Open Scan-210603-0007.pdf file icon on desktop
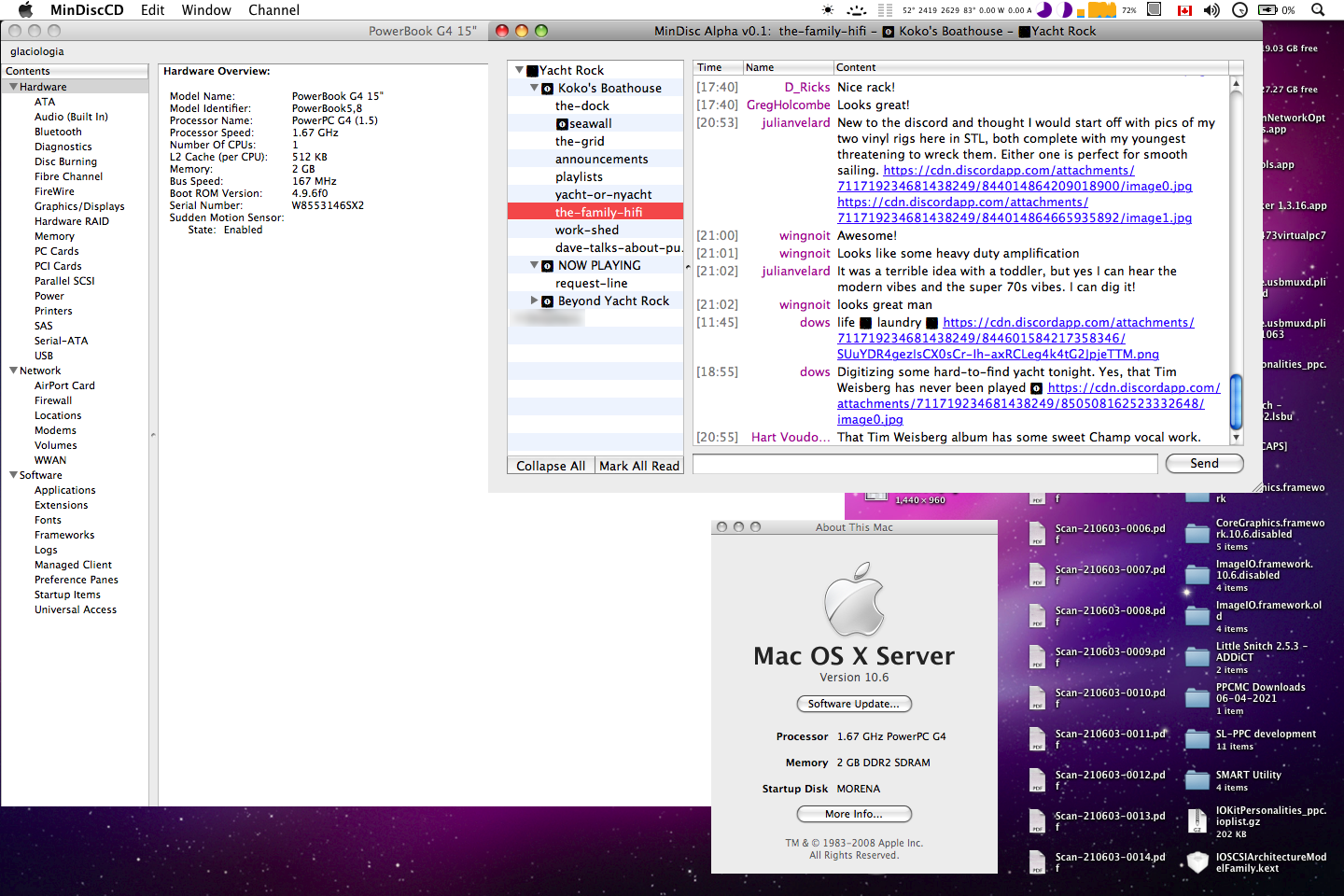The height and width of the screenshot is (896, 1344). click(x=1037, y=574)
